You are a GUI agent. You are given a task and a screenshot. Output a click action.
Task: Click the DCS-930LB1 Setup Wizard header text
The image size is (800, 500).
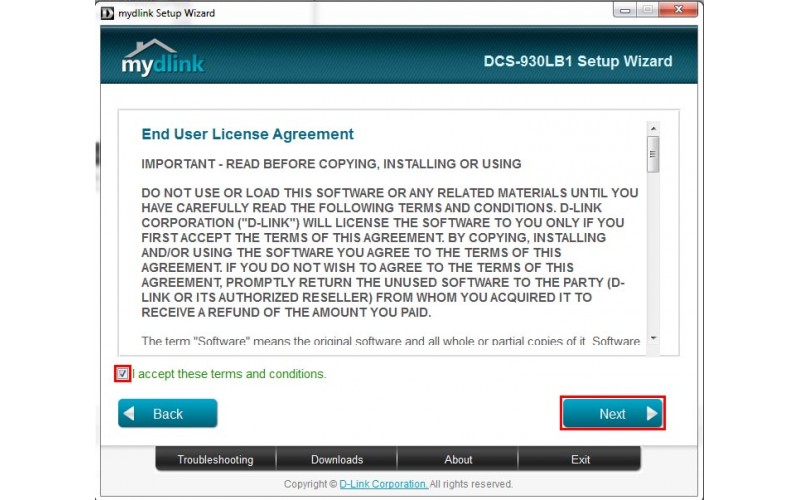pos(577,61)
